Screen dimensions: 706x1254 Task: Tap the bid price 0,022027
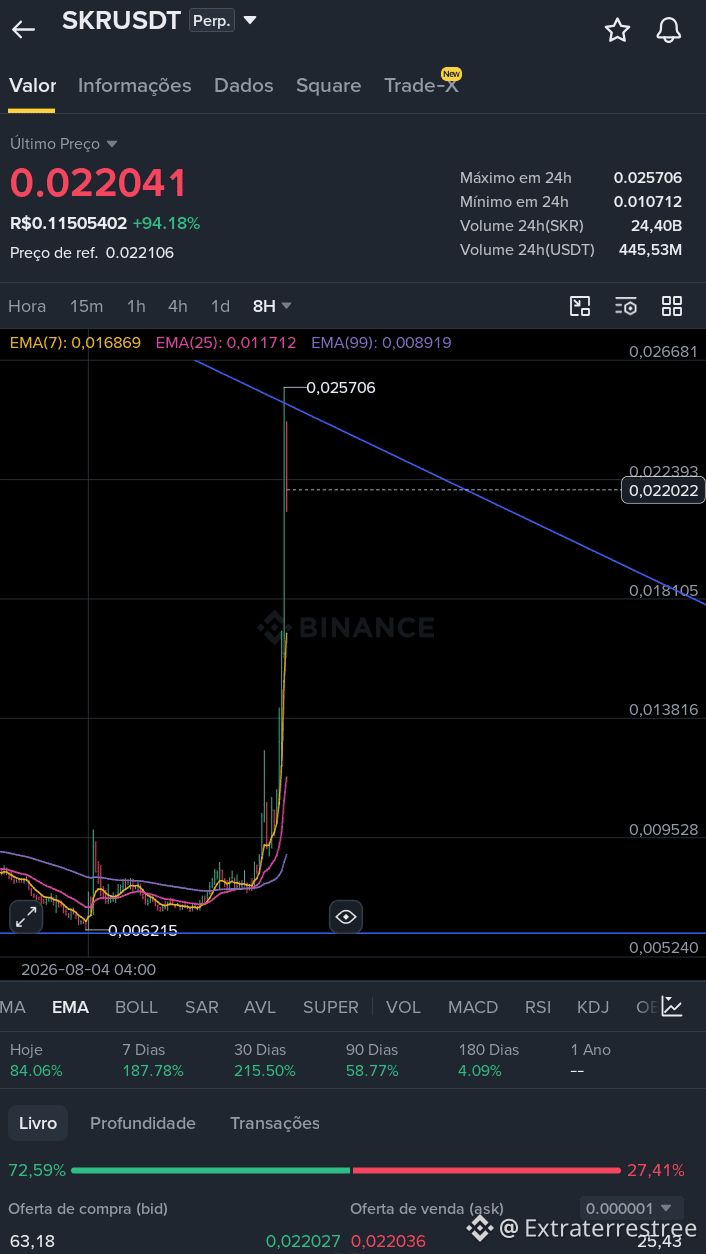coord(303,1241)
